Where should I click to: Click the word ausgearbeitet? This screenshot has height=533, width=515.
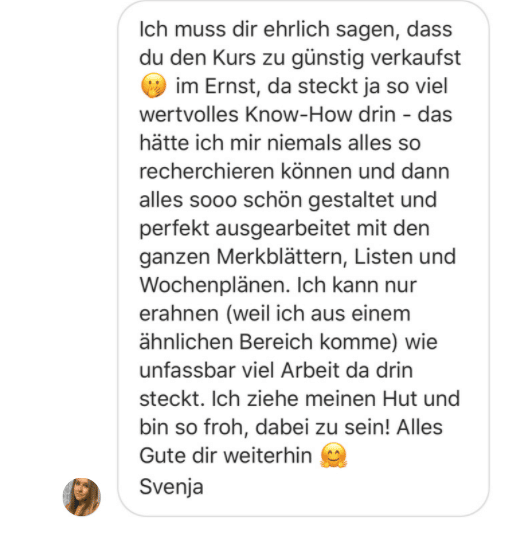coord(283,228)
